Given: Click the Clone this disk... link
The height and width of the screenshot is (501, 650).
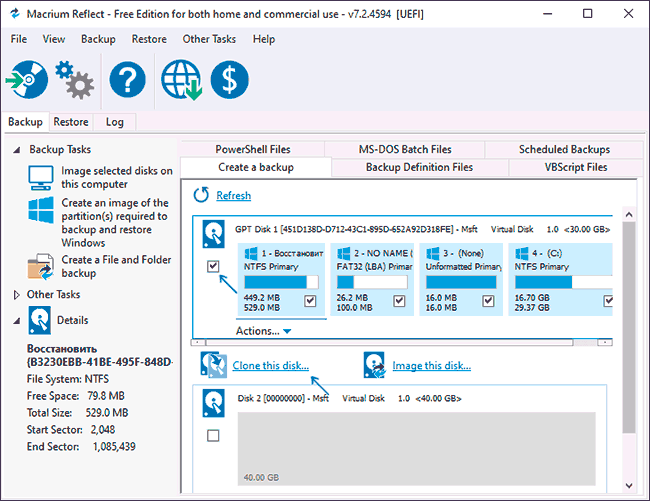Looking at the screenshot, I should (x=270, y=365).
